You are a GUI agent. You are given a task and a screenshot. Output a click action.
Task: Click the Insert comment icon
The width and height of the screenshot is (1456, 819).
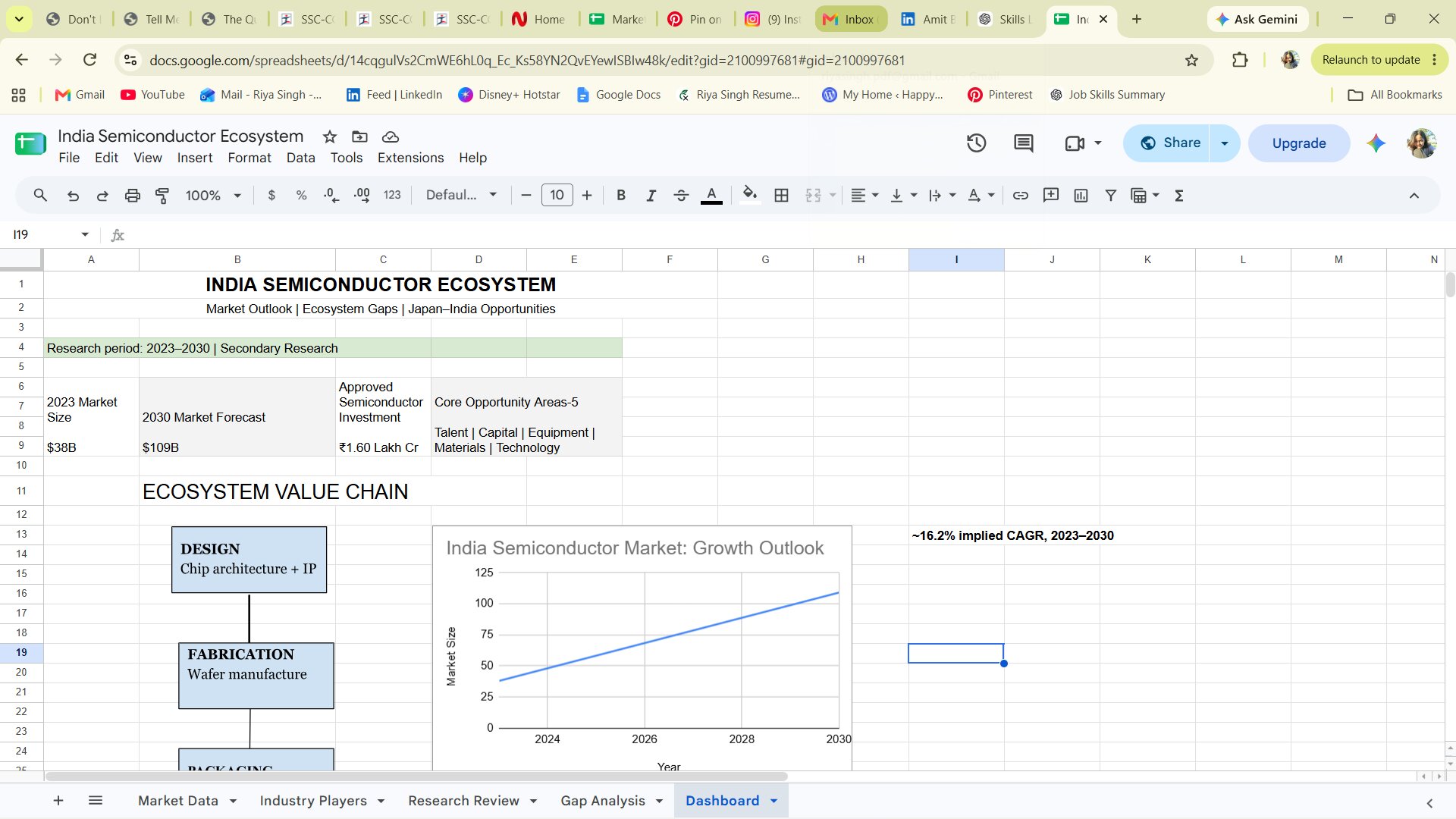1051,196
